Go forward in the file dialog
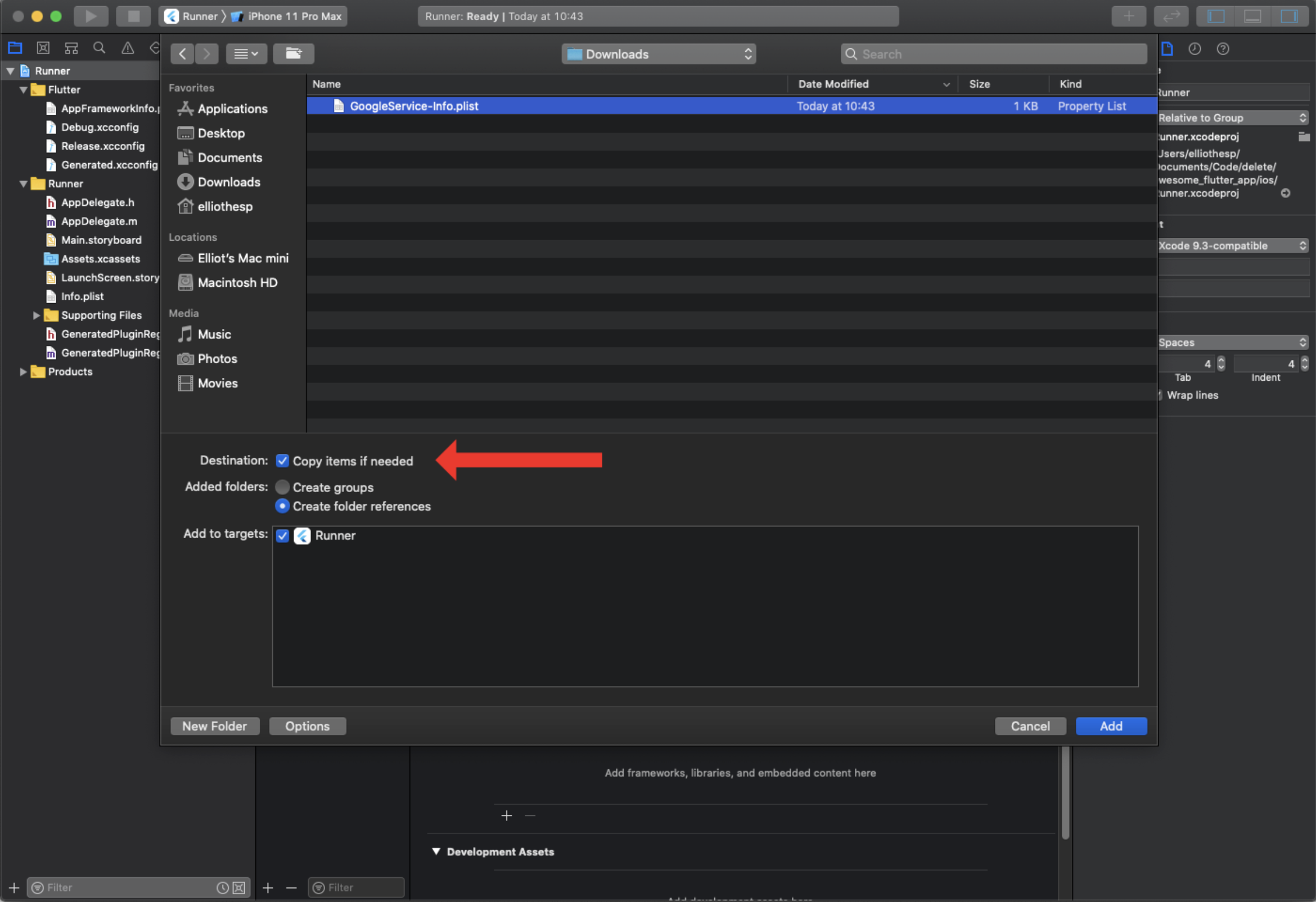 (207, 54)
